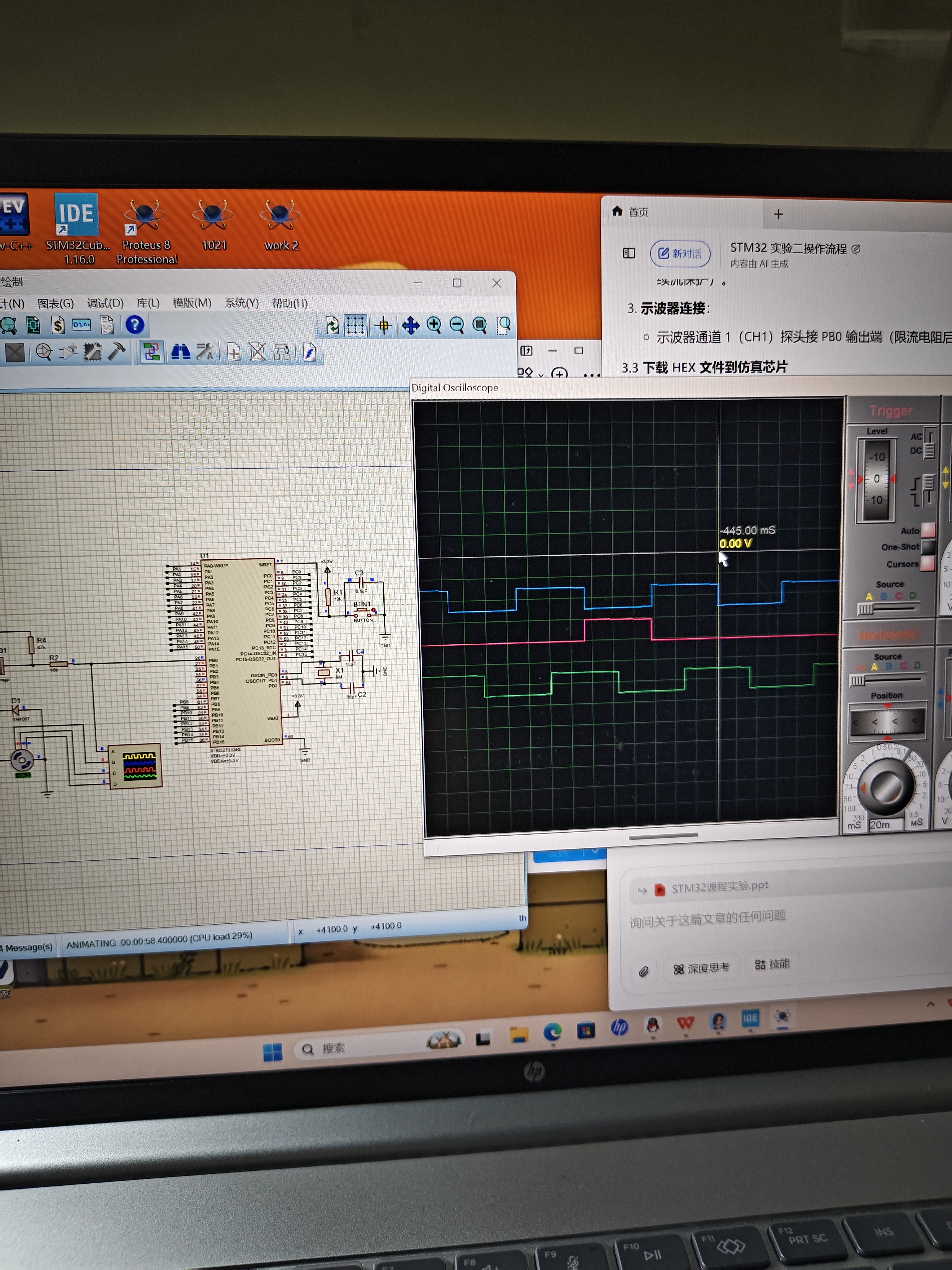
Task: Click the 深度思考 deep thinking button
Action: [701, 968]
